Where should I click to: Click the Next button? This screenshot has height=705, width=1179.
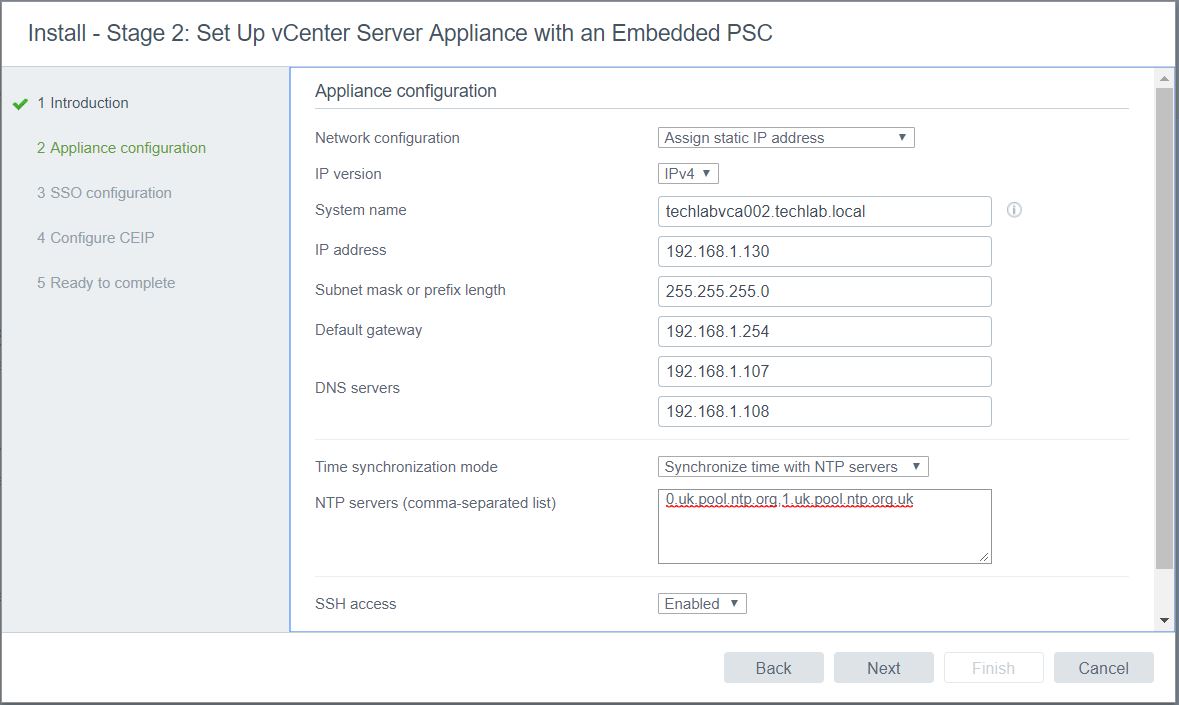883,667
